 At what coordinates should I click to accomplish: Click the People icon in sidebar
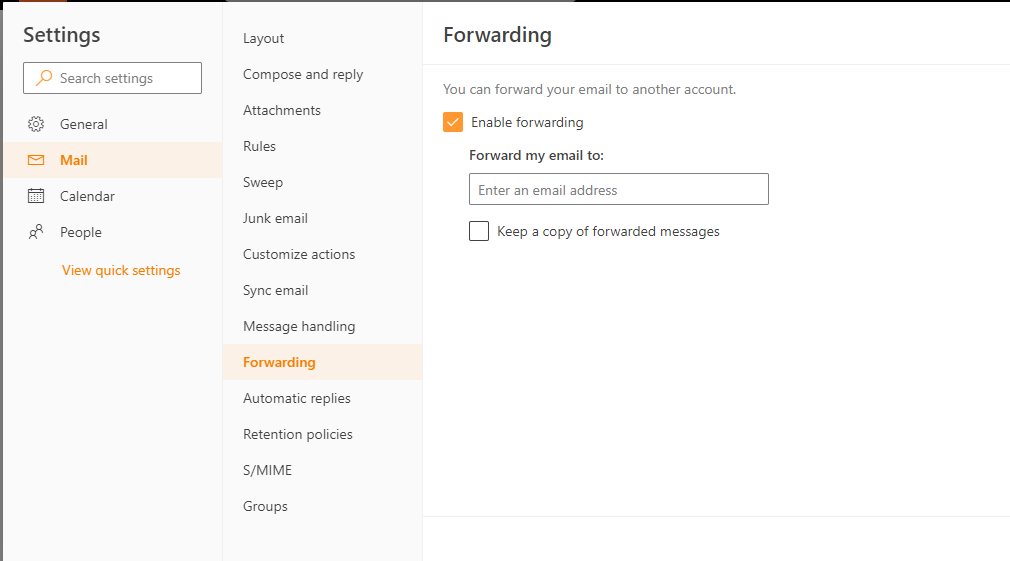(x=36, y=232)
